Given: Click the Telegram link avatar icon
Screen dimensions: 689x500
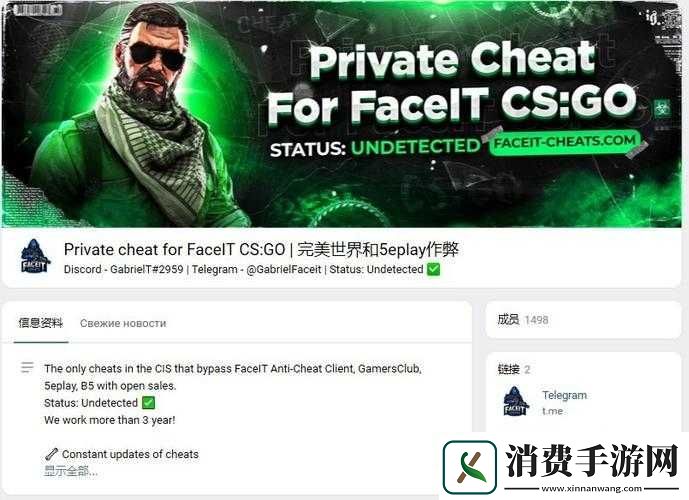Looking at the screenshot, I should [x=515, y=401].
